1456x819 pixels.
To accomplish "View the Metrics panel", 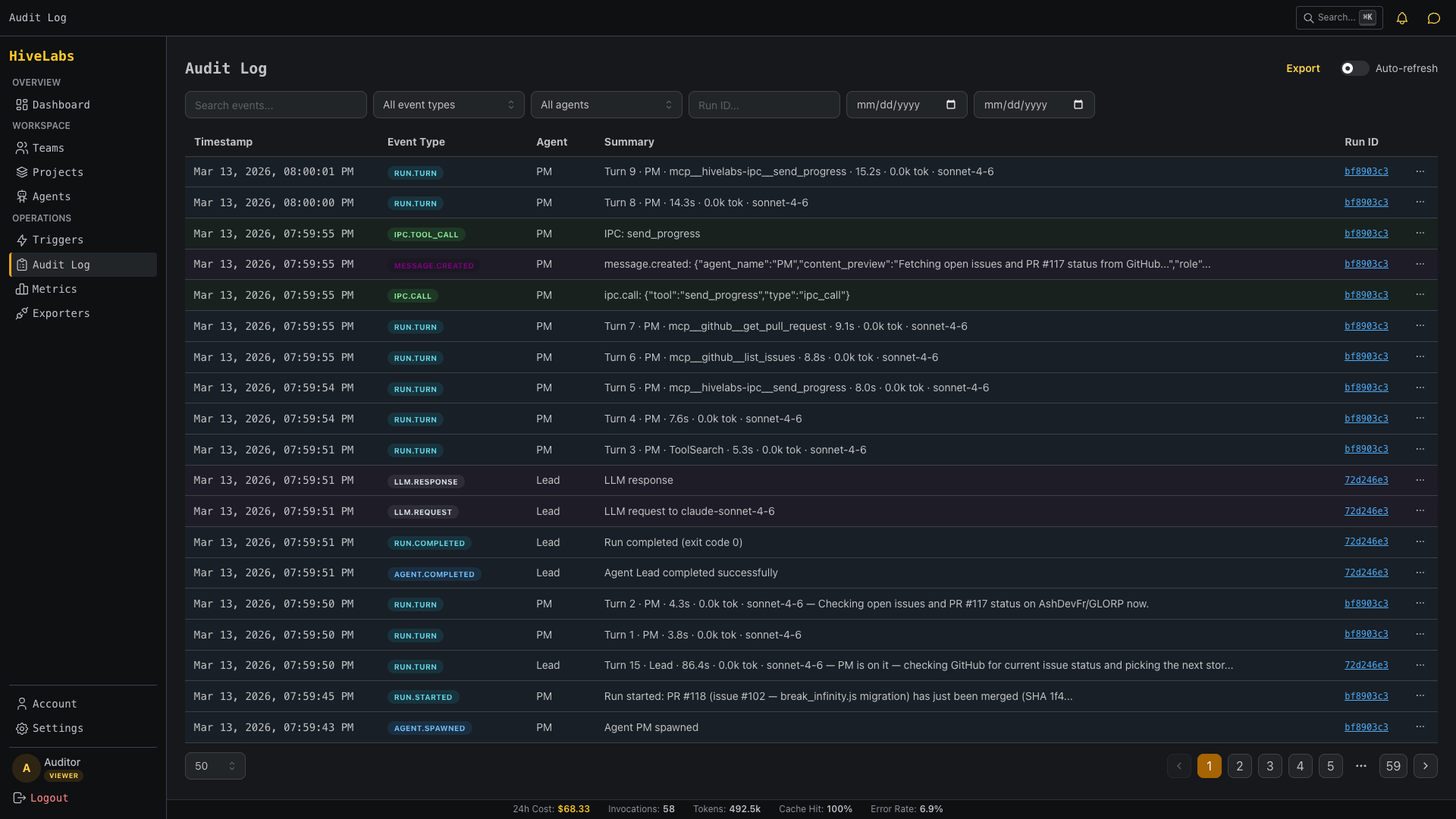I will (54, 289).
